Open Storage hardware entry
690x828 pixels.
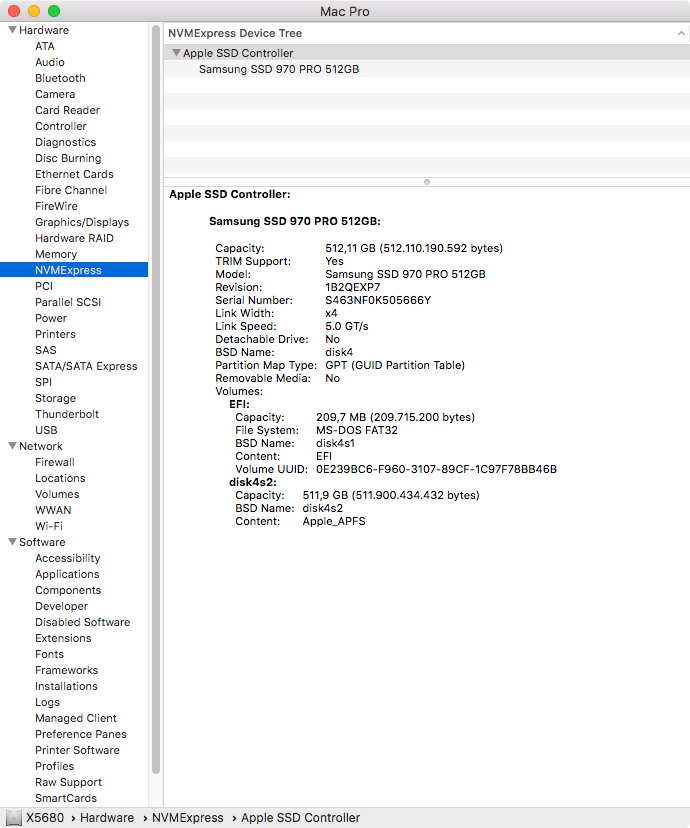point(55,398)
